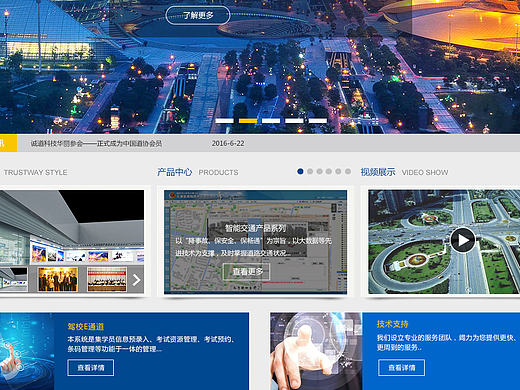Select the fourth products pagination dot
Screen dimensions: 520x390
coord(329,171)
